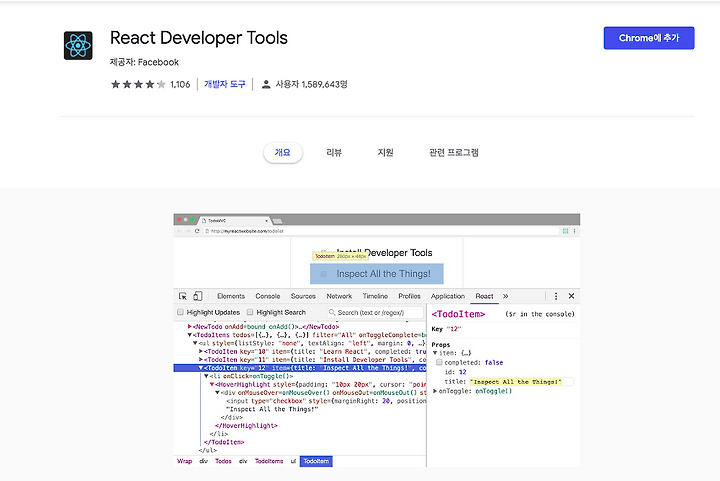Toggle the completed: false checkbox
This screenshot has height=481, width=720.
(x=439, y=363)
